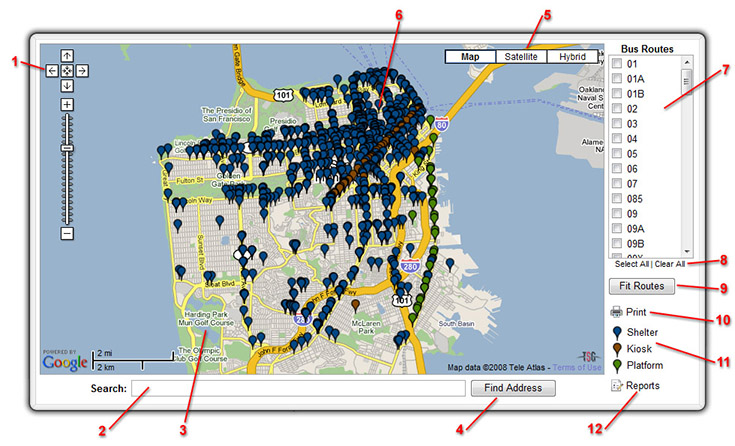Screen dimensions: 735x446
Task: Click the zoom level slider handle
Action: (x=67, y=148)
